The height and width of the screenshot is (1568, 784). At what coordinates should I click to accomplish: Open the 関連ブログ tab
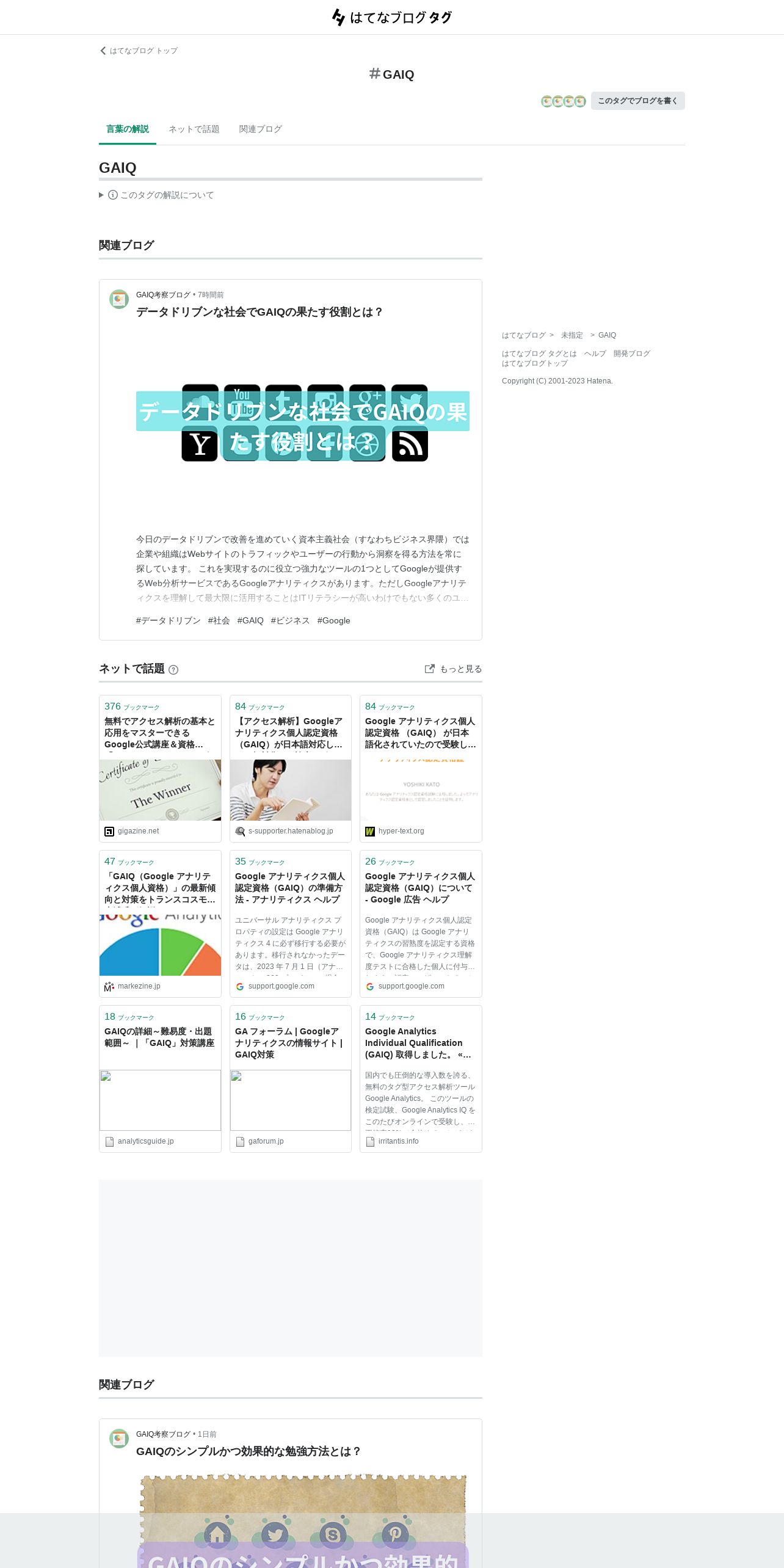(261, 129)
